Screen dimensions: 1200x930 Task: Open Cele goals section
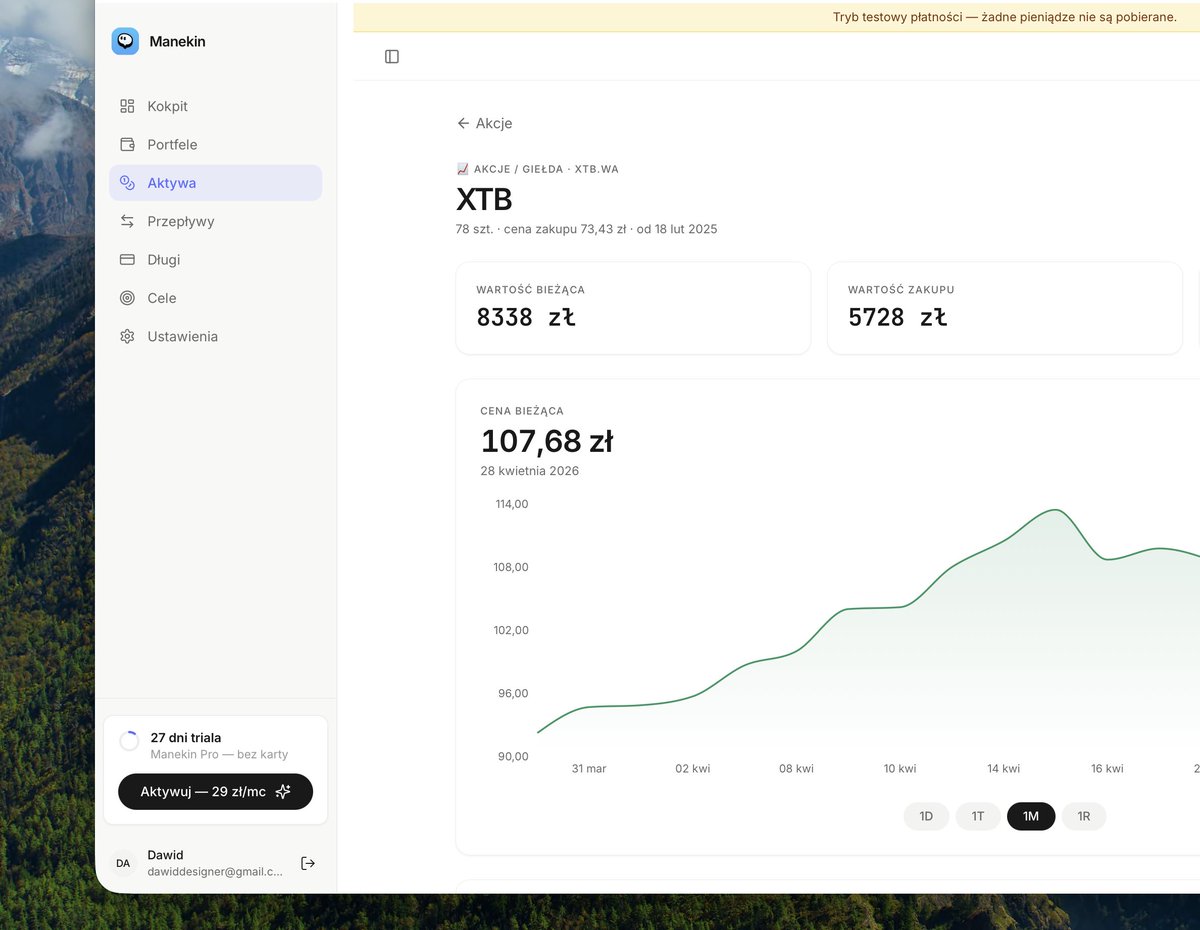[215, 298]
